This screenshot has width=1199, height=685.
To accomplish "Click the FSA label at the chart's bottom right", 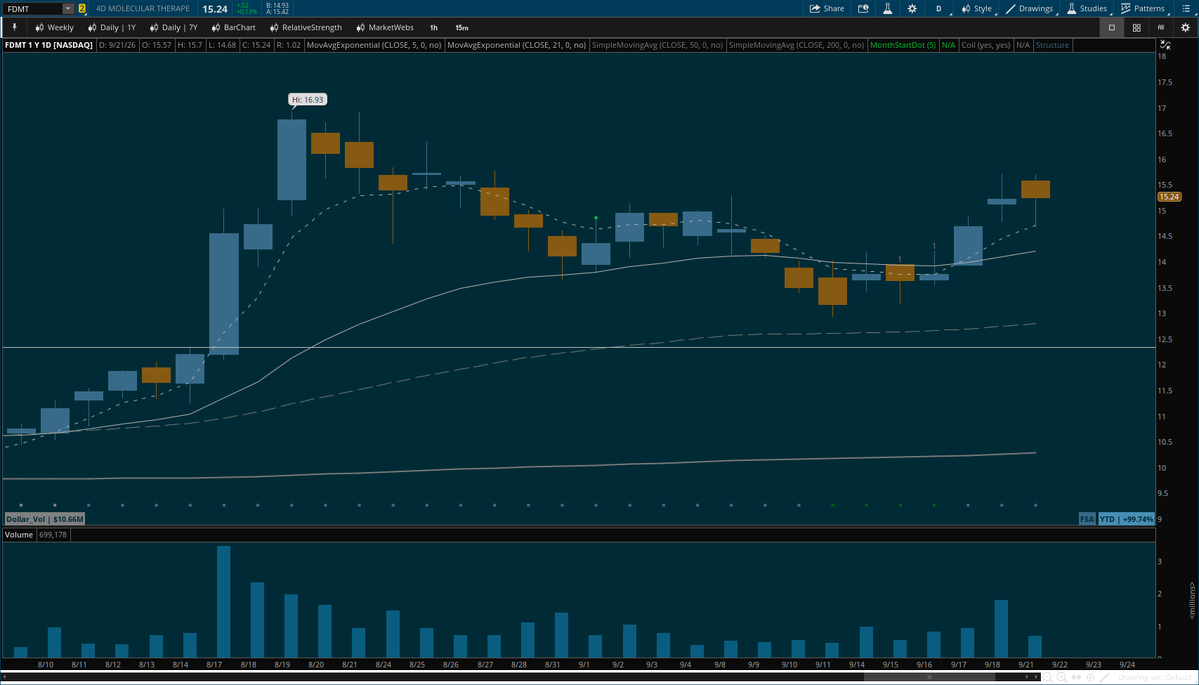I will (x=1087, y=519).
